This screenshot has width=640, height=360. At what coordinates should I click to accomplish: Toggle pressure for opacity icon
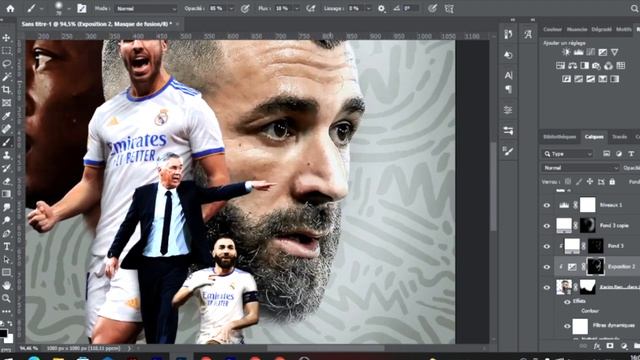pyautogui.click(x=245, y=8)
